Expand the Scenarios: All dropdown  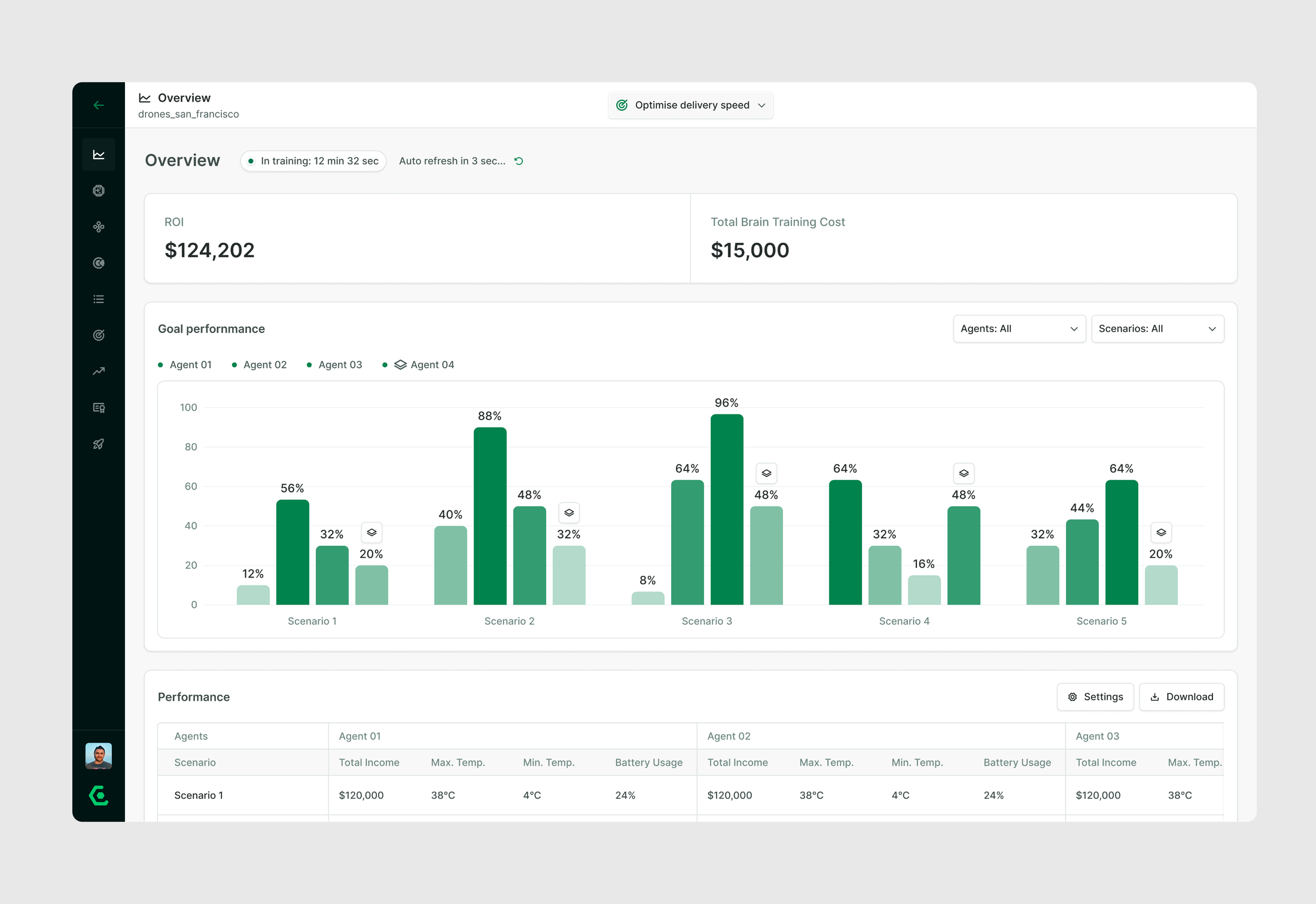[1157, 329]
